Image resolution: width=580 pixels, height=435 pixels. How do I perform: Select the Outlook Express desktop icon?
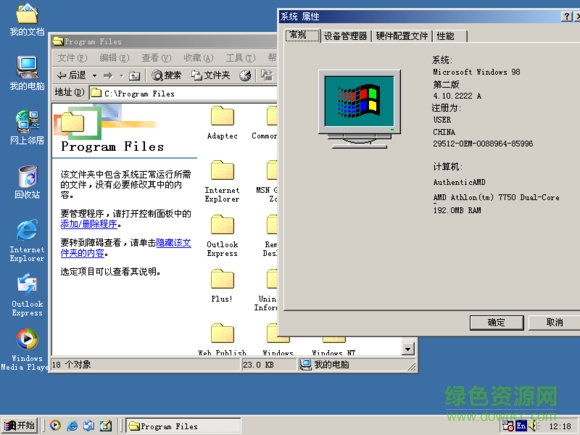[x=27, y=295]
